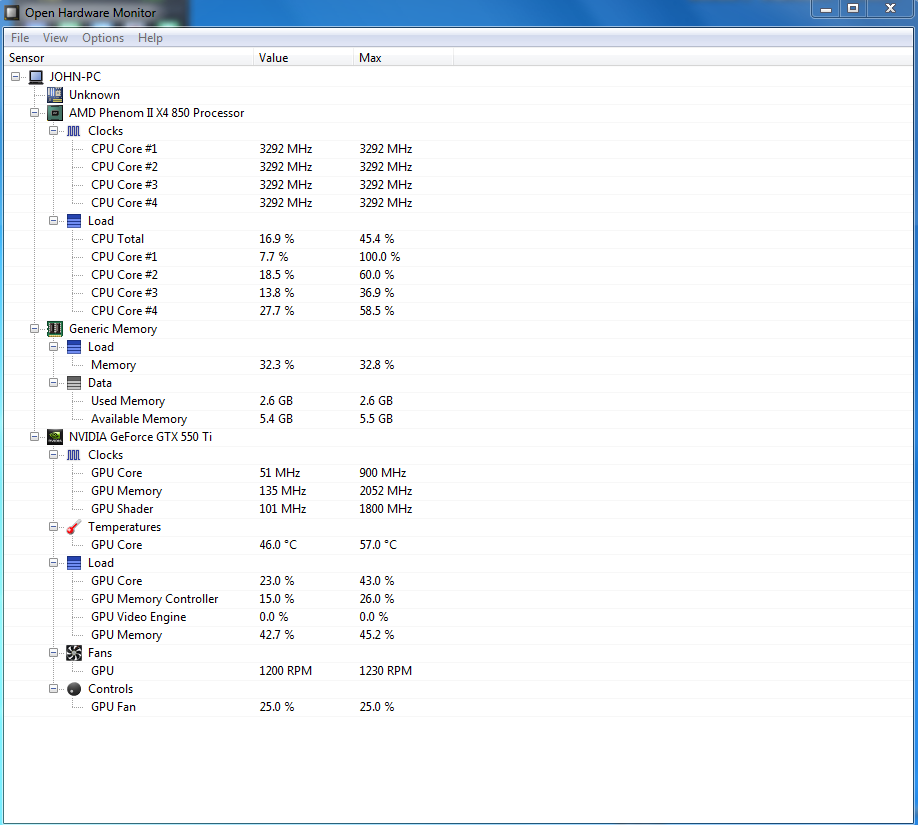Click the JOHN-PC computer icon
The image size is (918, 825).
(36, 77)
